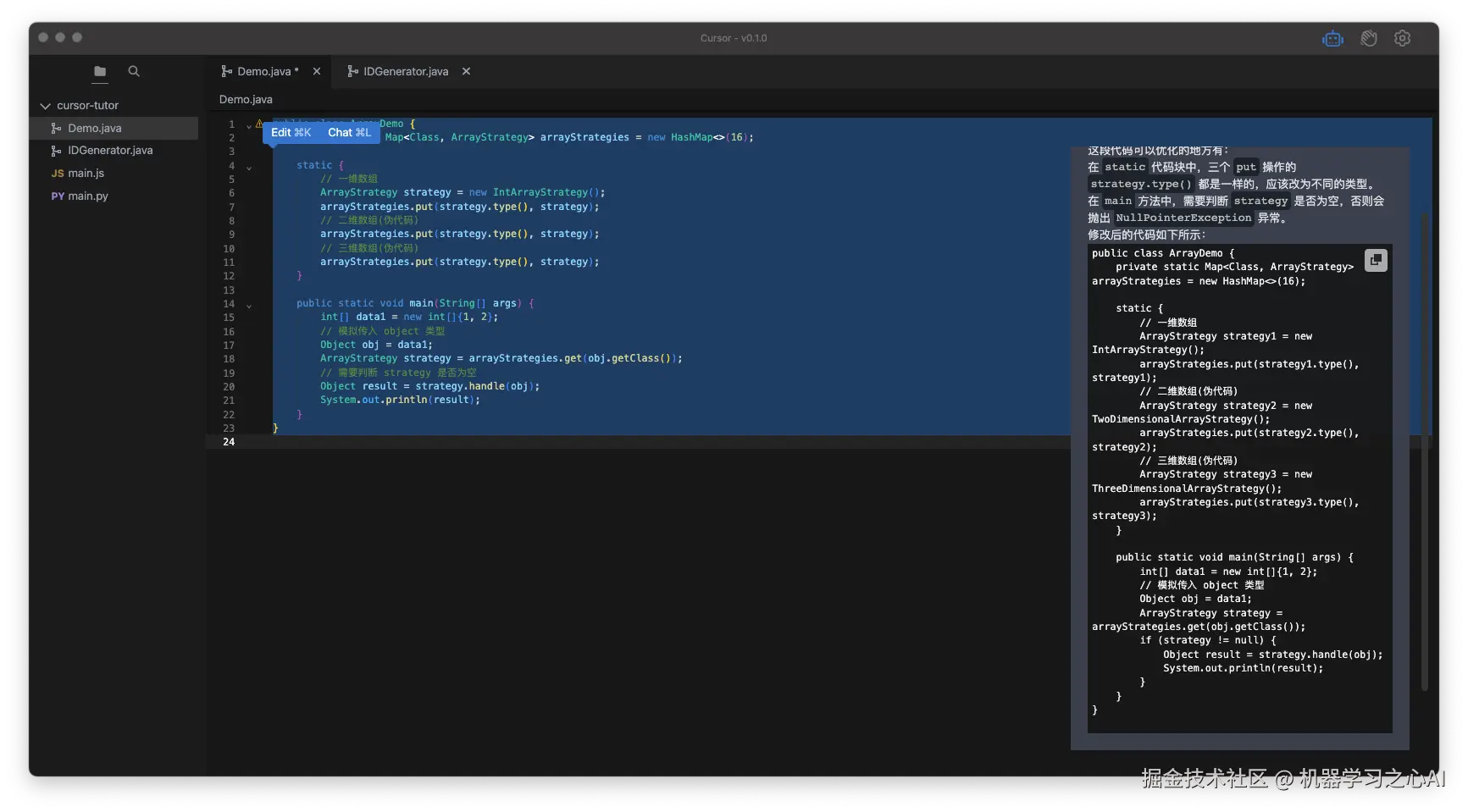Close the IDGenerator.java tab
1468x812 pixels.
(466, 72)
